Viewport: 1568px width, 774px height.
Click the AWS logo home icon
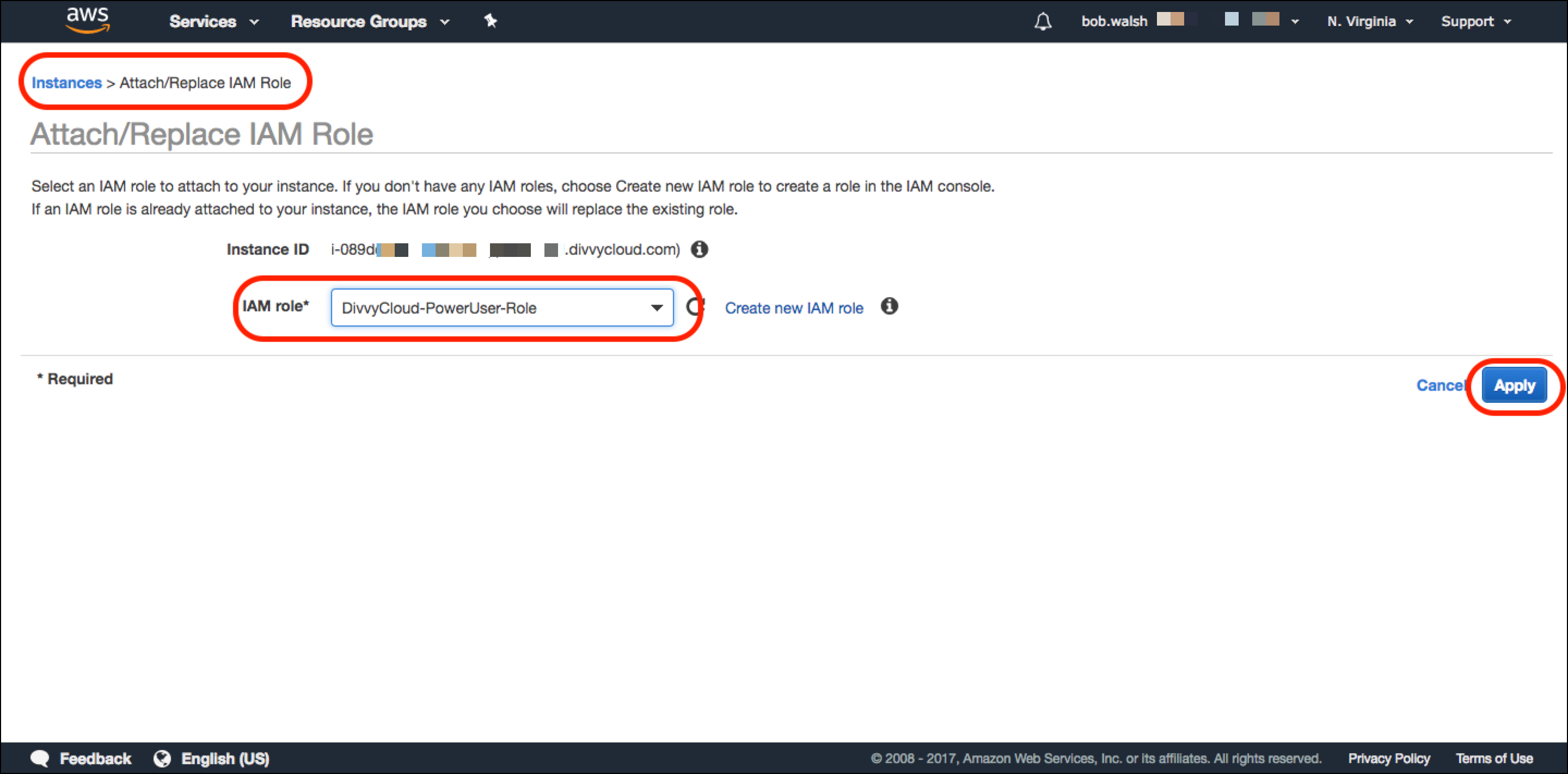88,20
